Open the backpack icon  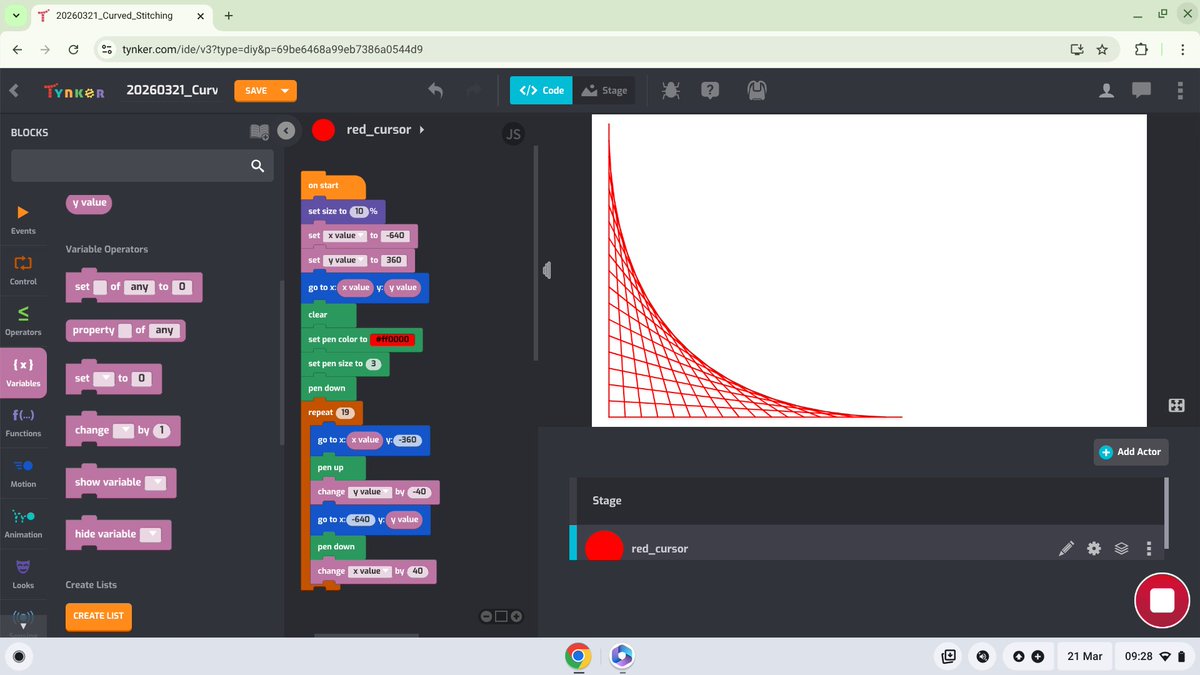coord(757,90)
